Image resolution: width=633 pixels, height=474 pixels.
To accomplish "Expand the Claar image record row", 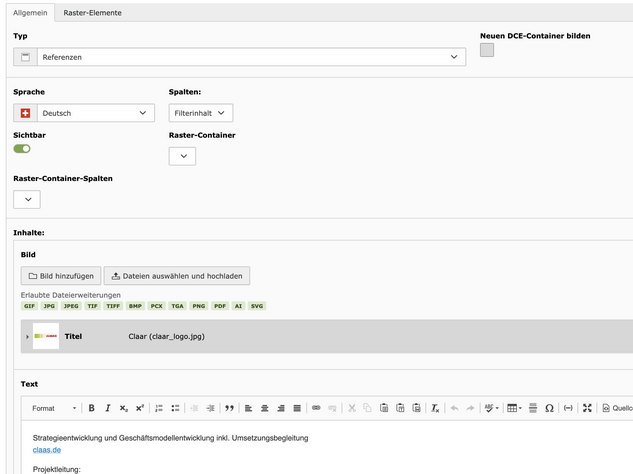I will 27,336.
